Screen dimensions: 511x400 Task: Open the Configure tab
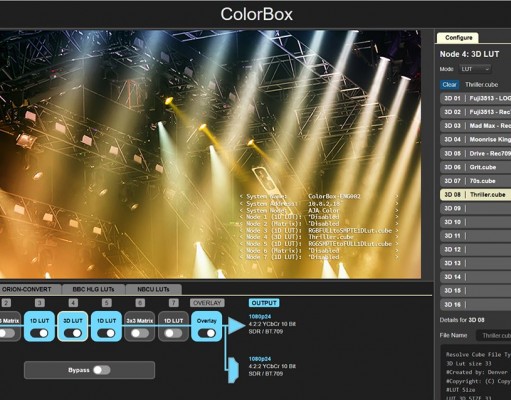click(458, 38)
